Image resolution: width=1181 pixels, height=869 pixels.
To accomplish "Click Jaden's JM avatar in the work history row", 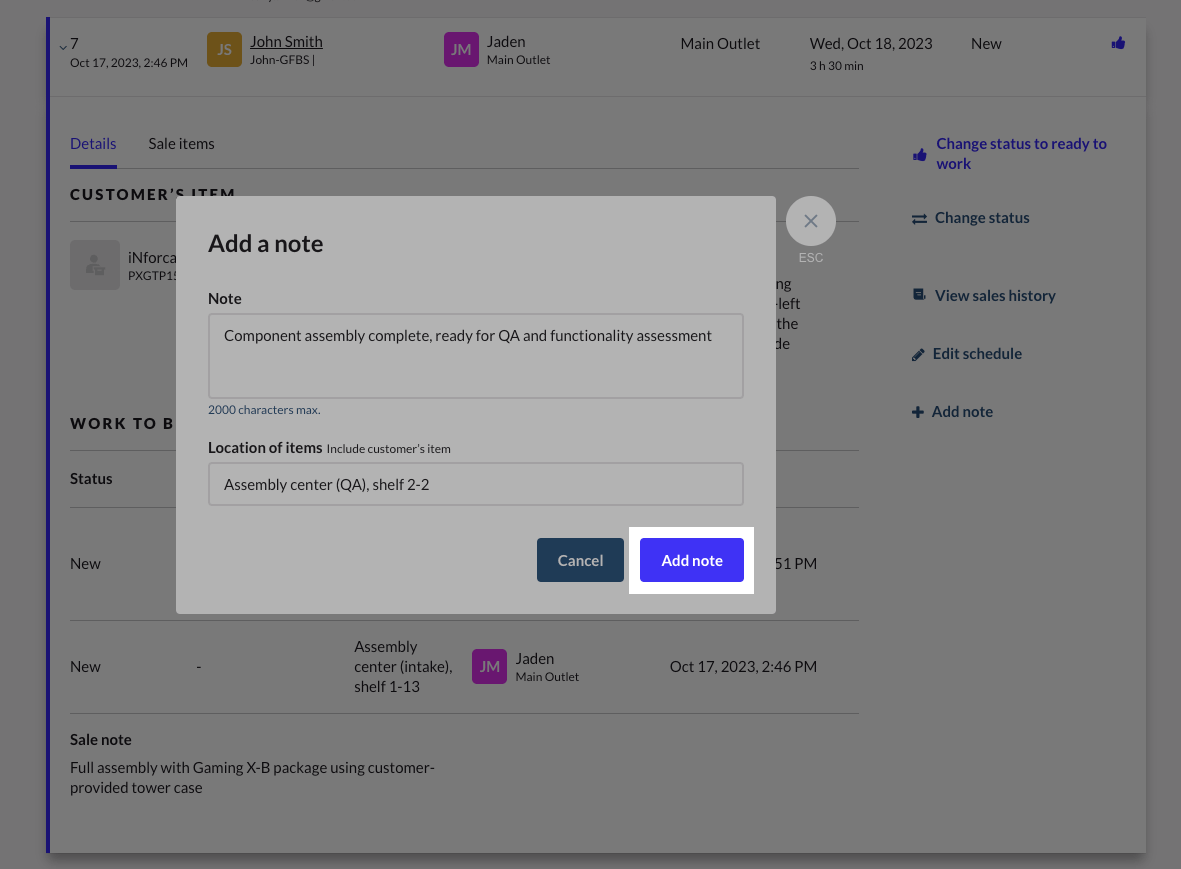I will point(489,667).
